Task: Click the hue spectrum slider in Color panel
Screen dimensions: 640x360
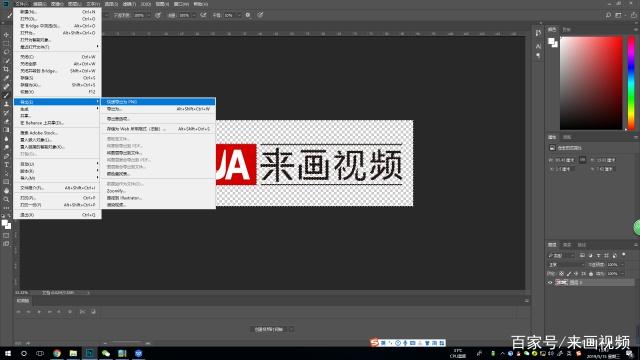Action: point(631,83)
